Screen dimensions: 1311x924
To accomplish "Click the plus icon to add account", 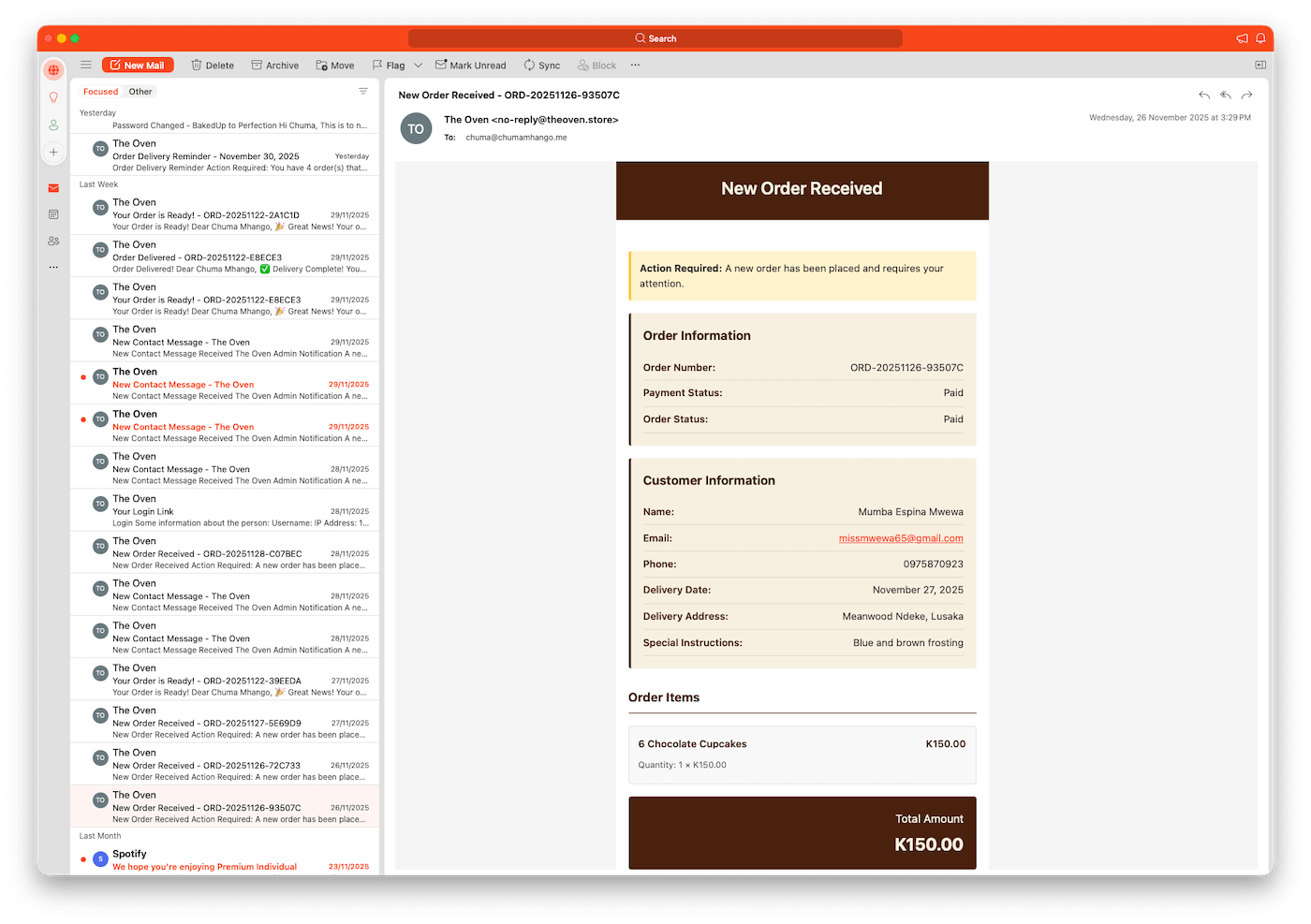I will pos(53,152).
